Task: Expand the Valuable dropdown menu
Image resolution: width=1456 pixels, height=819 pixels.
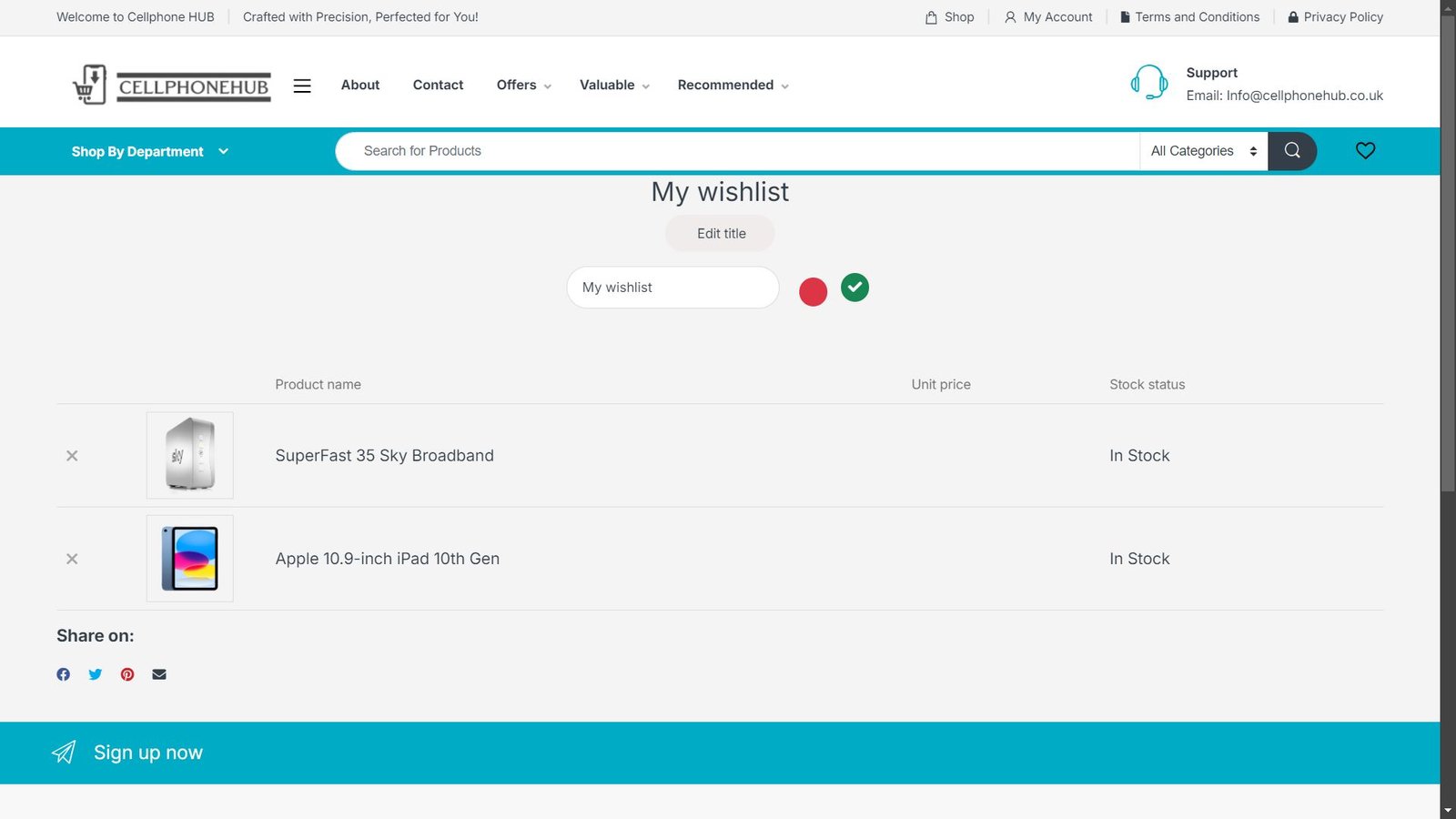Action: [615, 85]
